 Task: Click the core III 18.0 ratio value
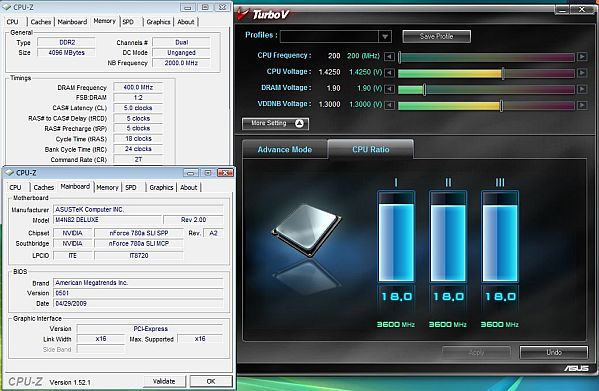500,297
